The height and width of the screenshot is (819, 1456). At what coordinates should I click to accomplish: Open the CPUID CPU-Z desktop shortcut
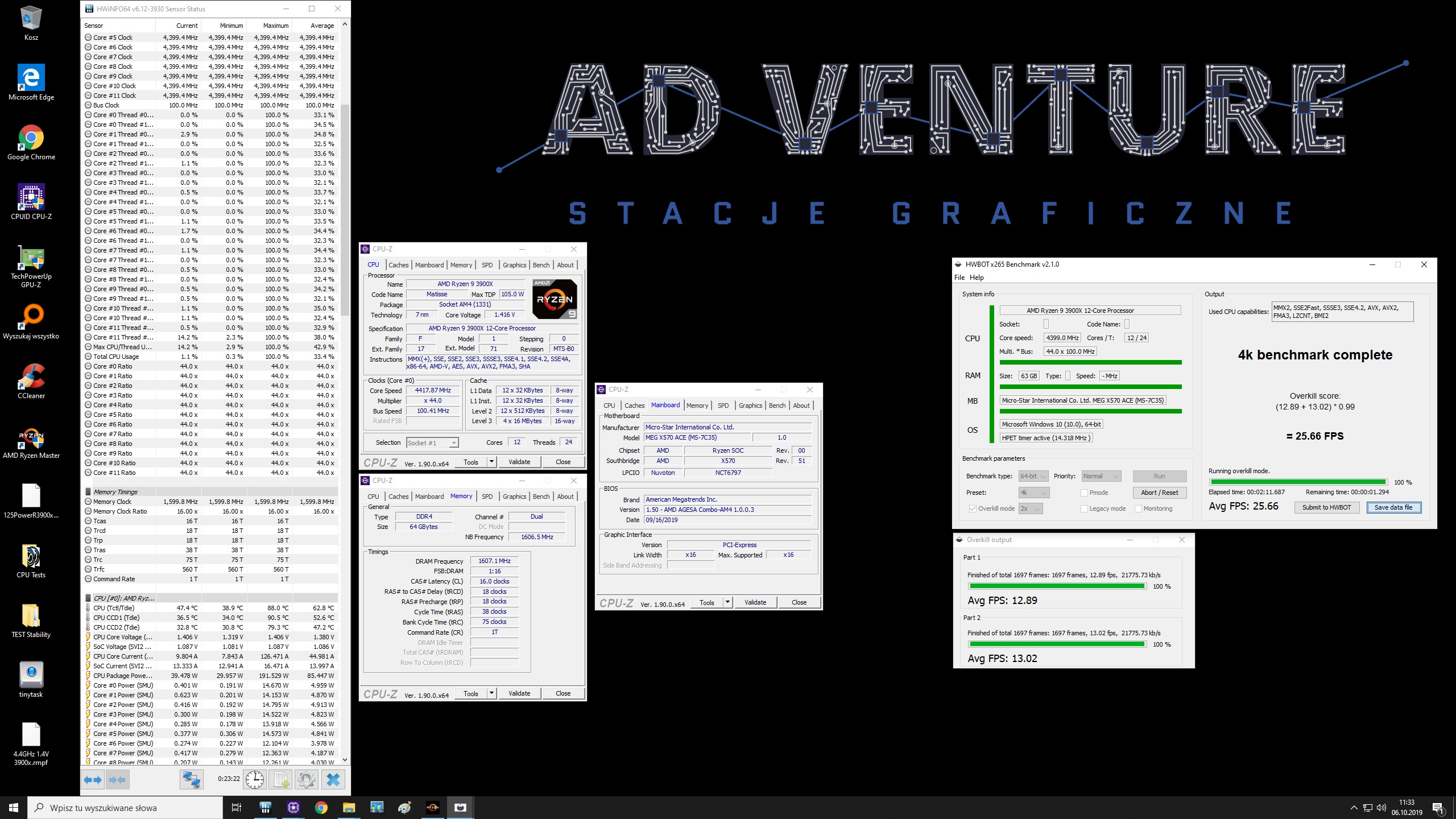point(31,202)
